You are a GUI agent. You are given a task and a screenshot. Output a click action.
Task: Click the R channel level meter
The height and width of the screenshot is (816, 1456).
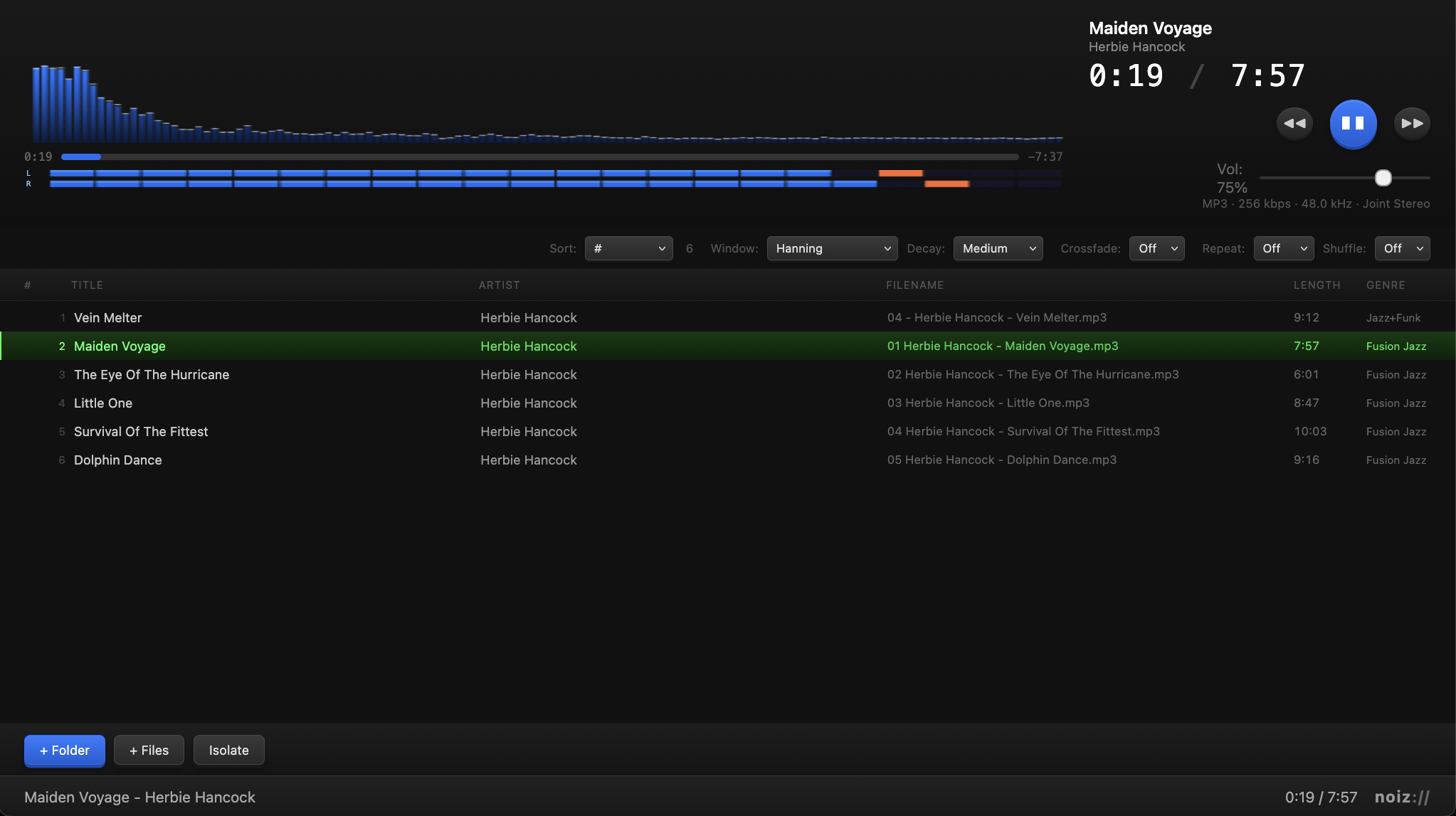555,184
